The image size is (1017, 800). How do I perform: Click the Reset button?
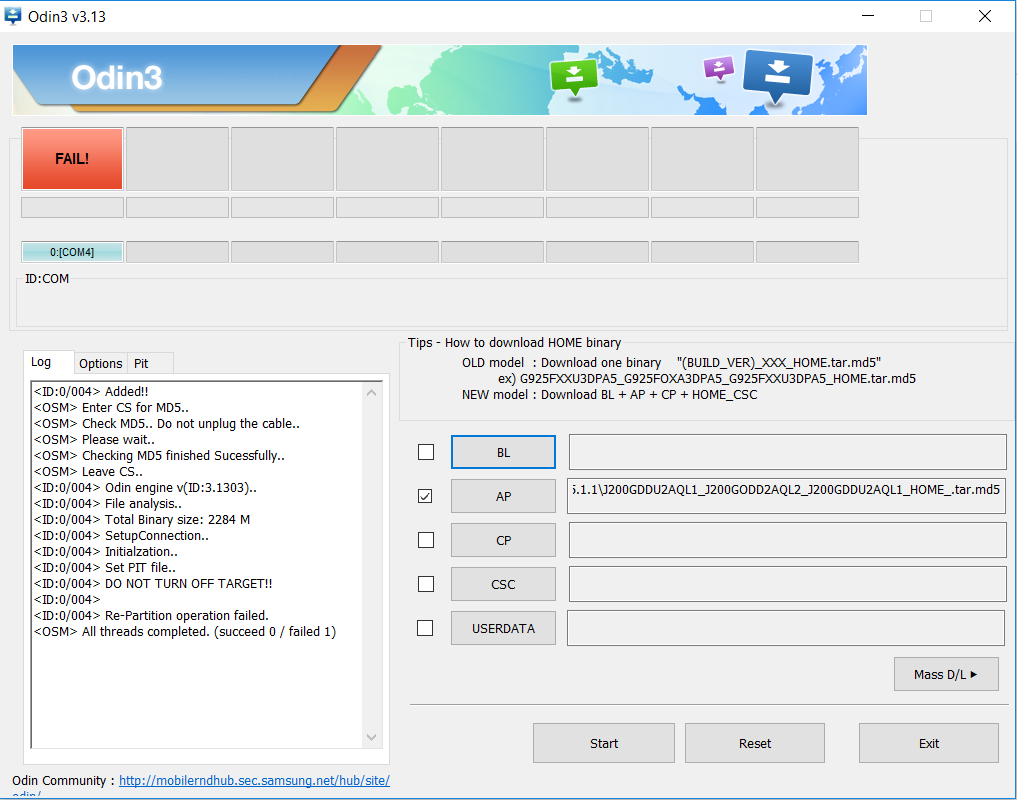(x=755, y=743)
